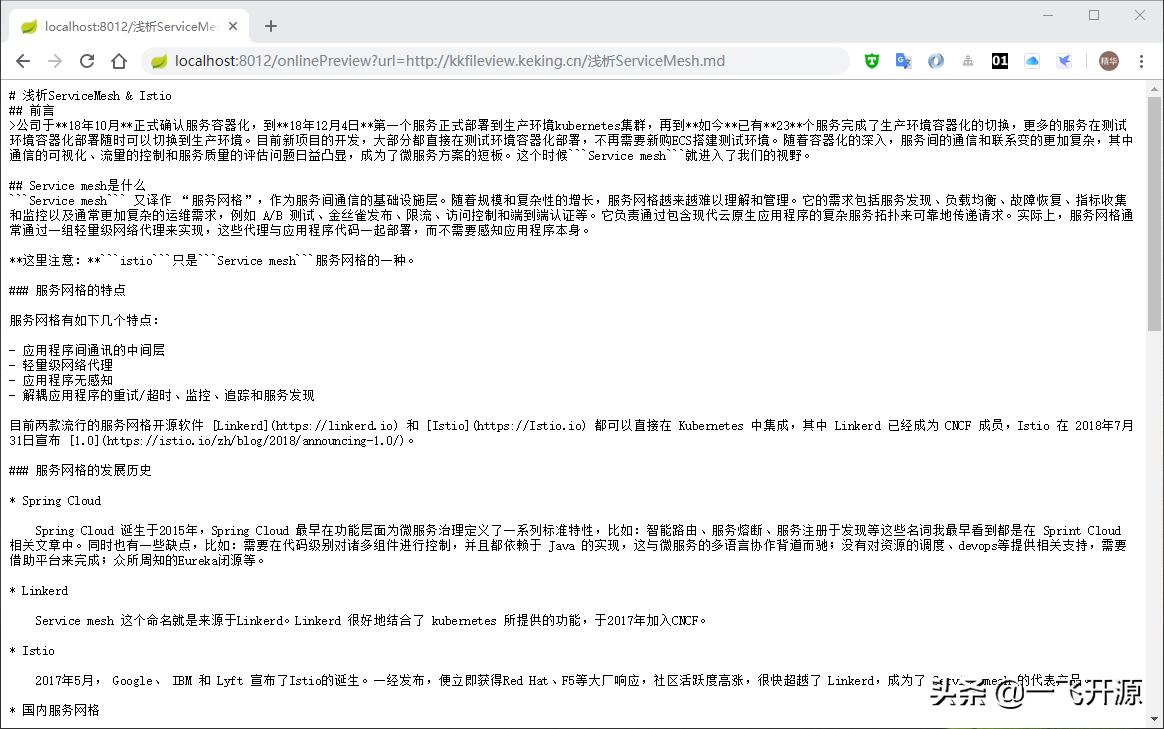Click the leaf site icon in address bar

pos(158,61)
